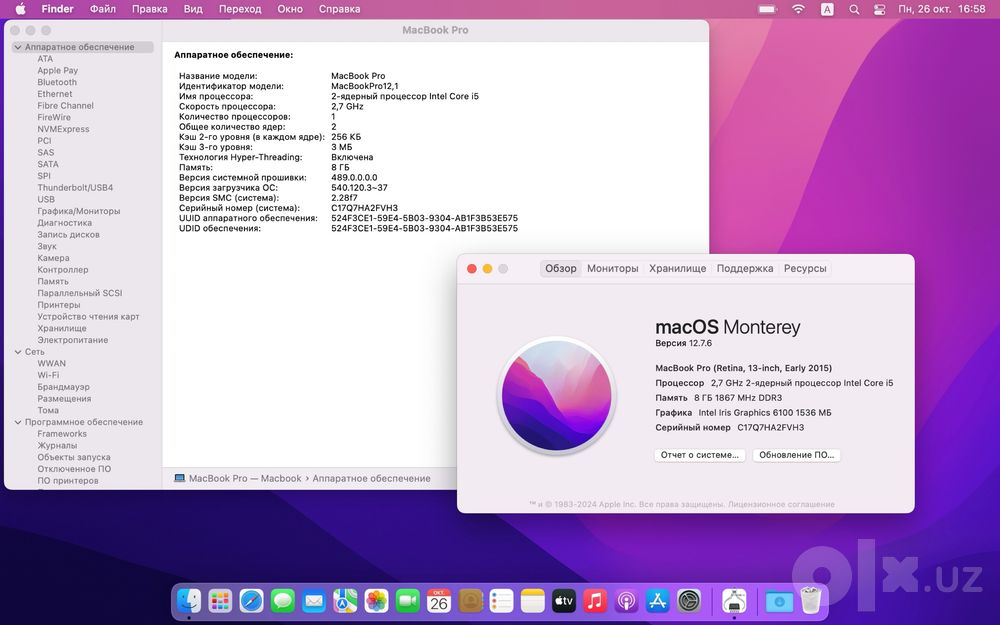
Task: Select Брандмауэр in the sidebar
Action: click(63, 387)
